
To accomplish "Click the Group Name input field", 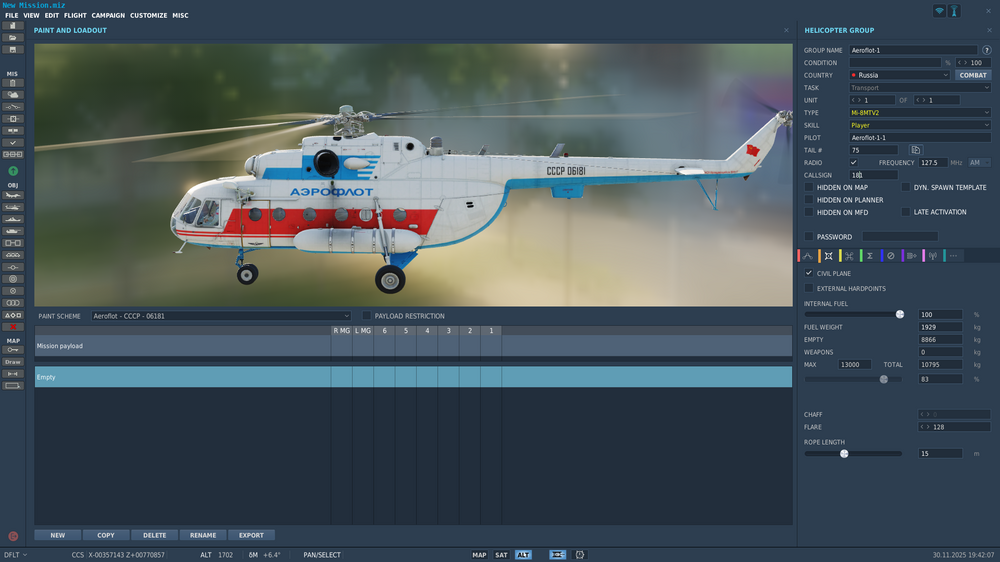I will [913, 50].
